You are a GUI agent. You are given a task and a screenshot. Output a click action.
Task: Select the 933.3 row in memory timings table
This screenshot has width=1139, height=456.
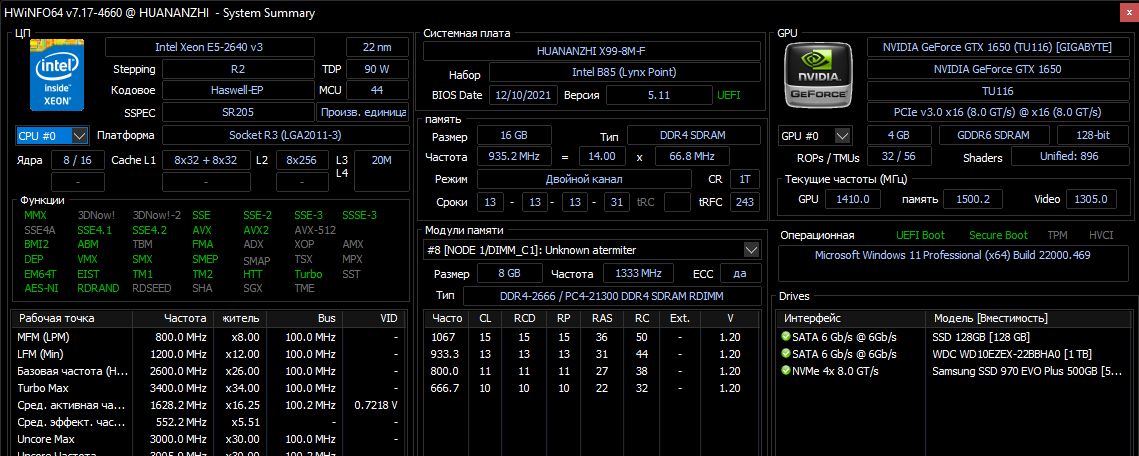(592, 354)
